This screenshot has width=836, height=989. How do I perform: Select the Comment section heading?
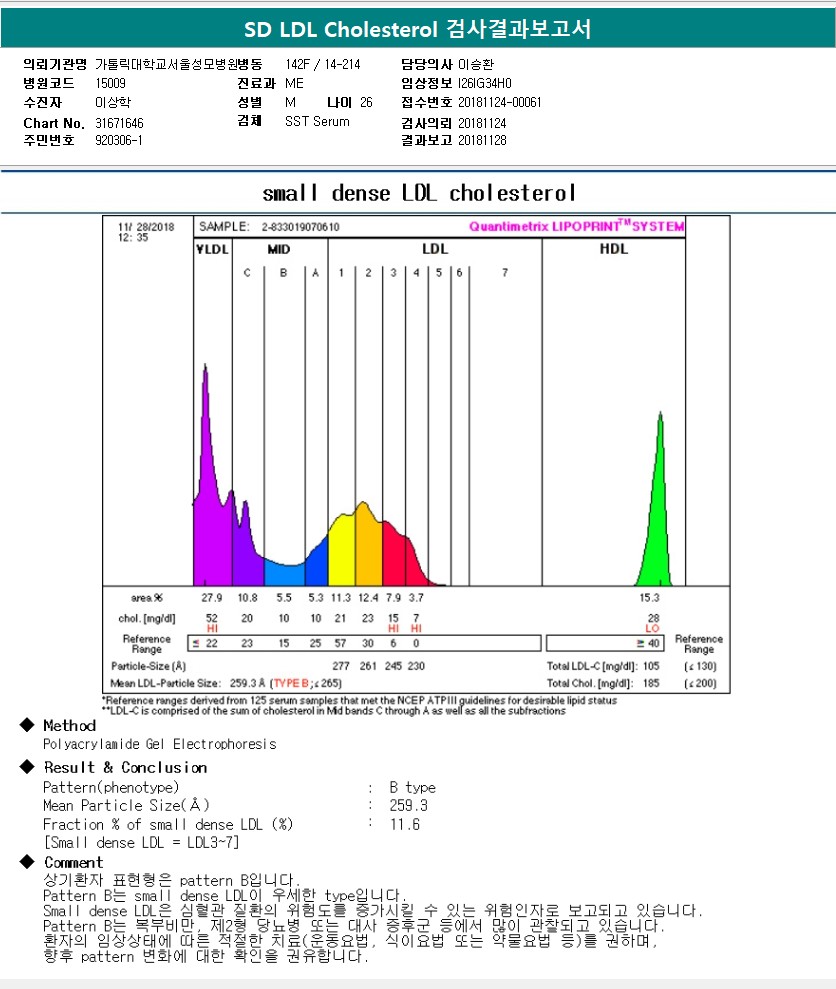tap(73, 862)
